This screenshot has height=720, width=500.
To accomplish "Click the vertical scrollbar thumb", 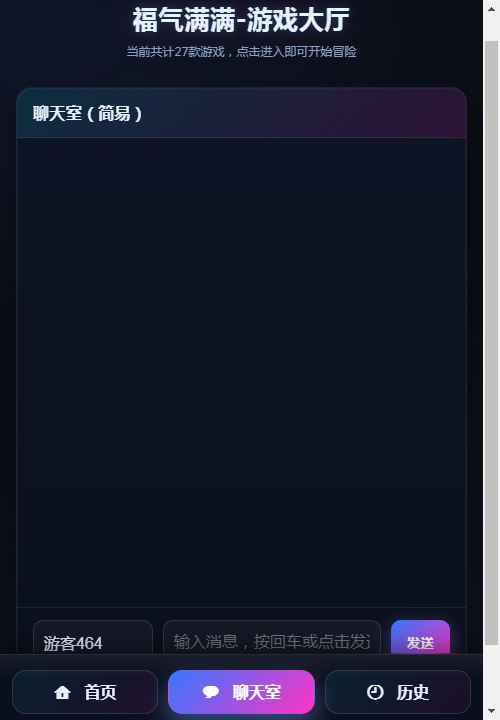I will click(491, 343).
